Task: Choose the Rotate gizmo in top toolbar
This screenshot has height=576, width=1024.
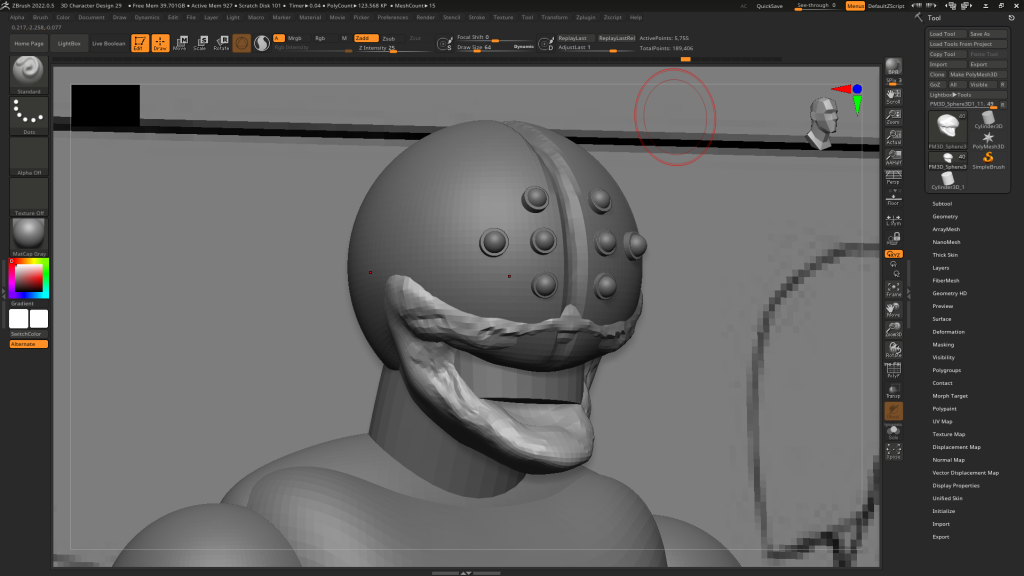Action: pyautogui.click(x=221, y=43)
